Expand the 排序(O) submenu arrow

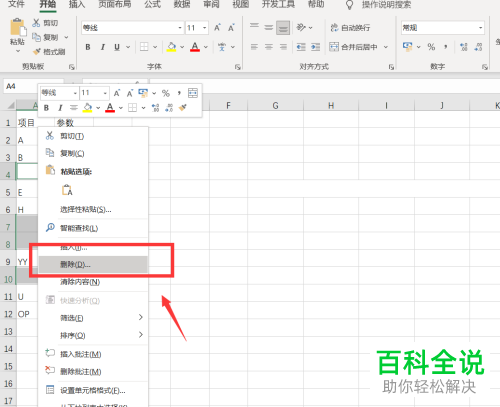141,334
